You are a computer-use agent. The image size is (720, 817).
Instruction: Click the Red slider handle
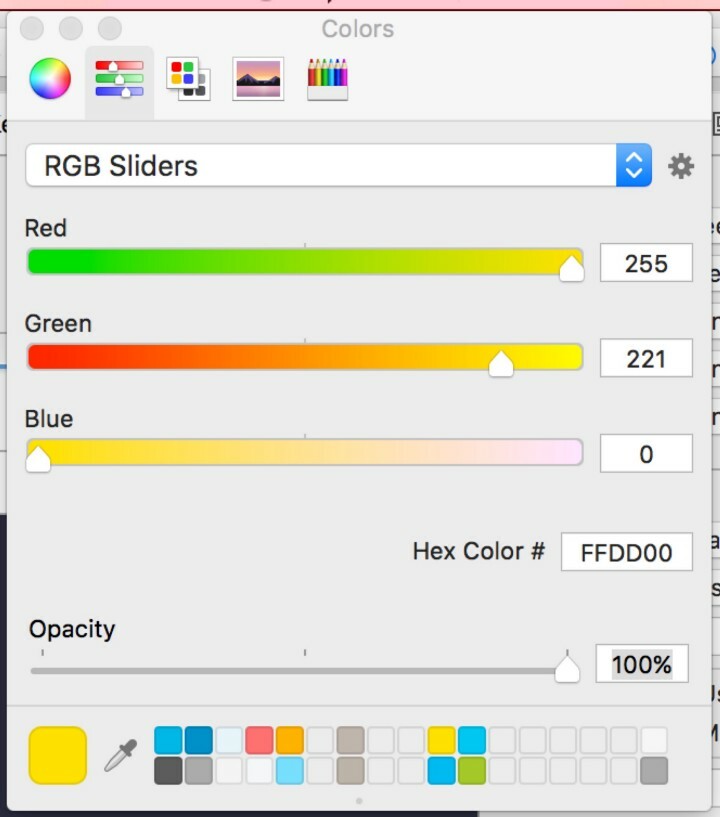(571, 268)
